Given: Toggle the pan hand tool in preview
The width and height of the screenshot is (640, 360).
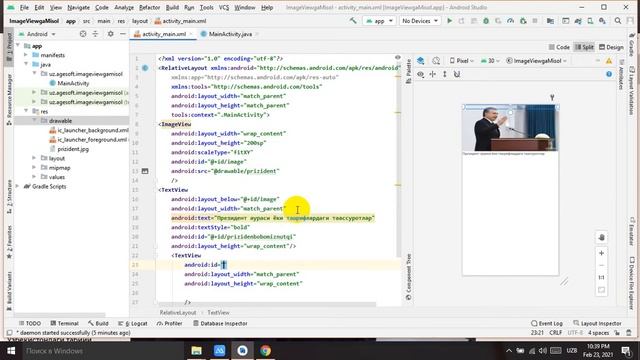Looking at the screenshot, I should 601,238.
